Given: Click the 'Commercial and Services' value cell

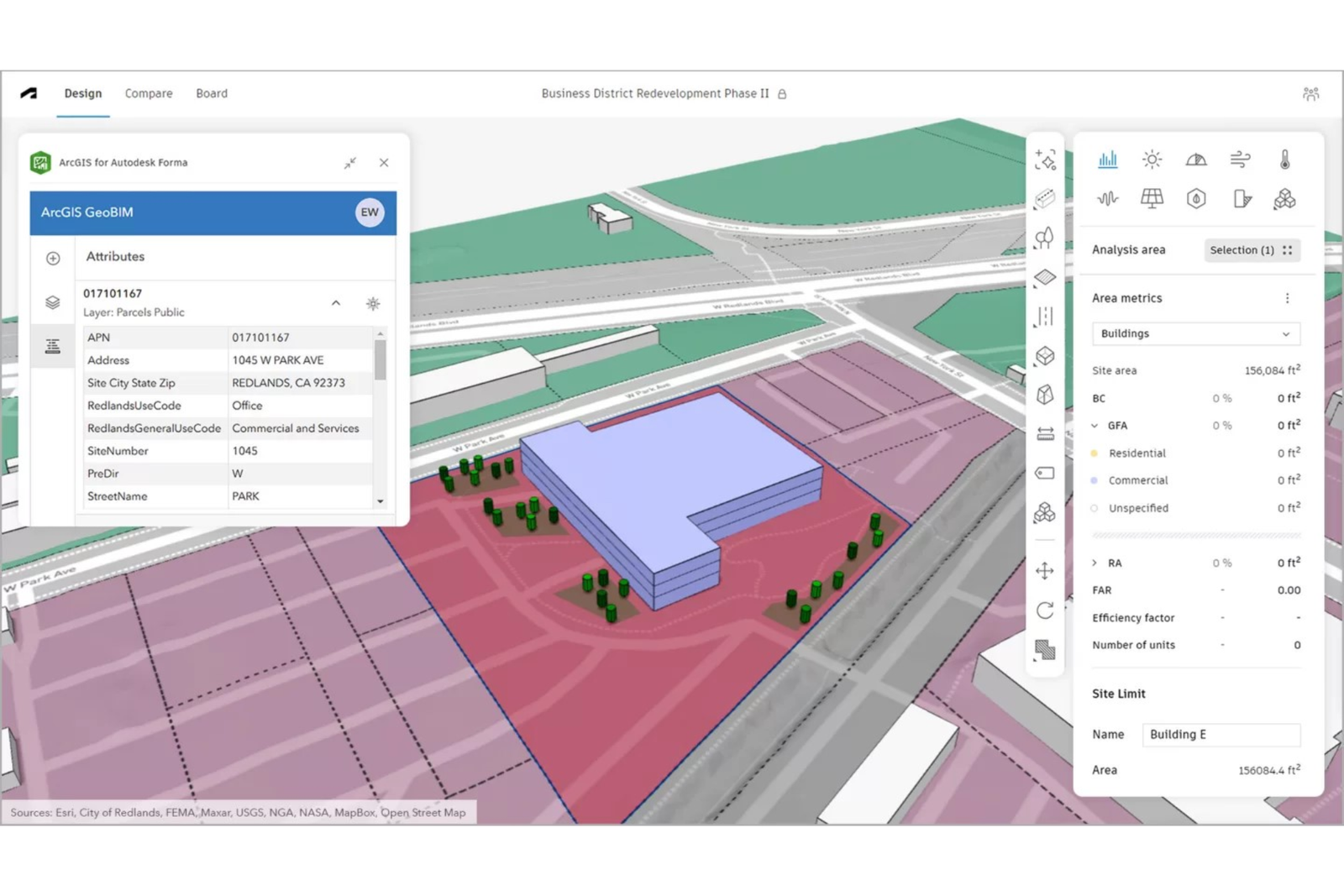Looking at the screenshot, I should 296,428.
